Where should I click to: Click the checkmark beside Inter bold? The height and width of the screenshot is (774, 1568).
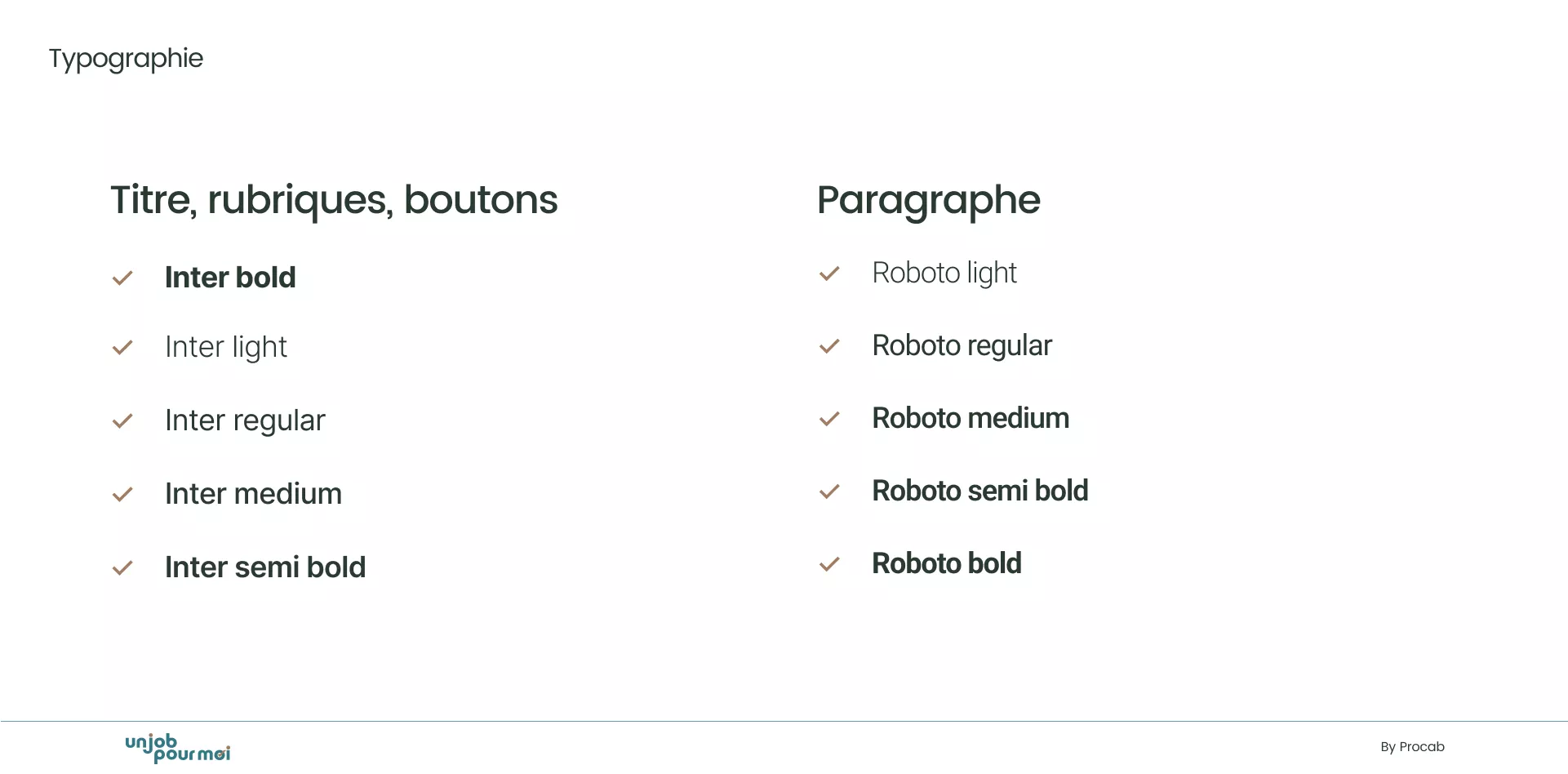pyautogui.click(x=122, y=278)
